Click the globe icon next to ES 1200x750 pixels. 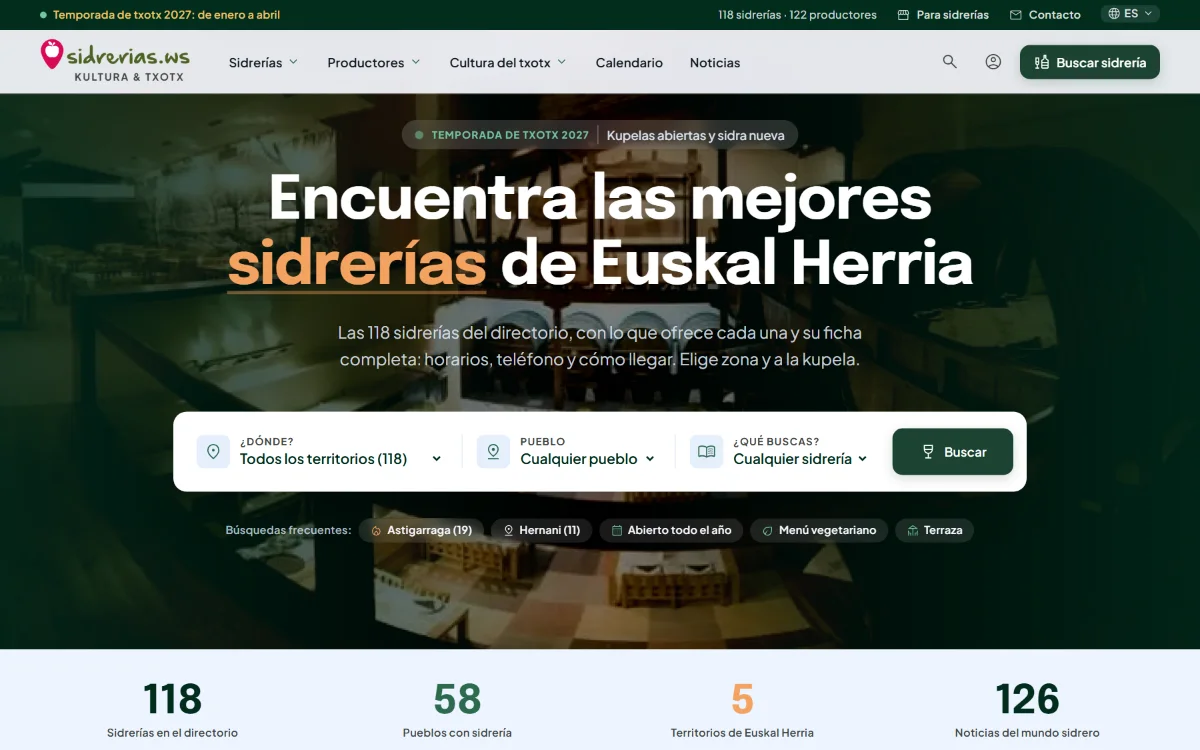pos(1114,14)
